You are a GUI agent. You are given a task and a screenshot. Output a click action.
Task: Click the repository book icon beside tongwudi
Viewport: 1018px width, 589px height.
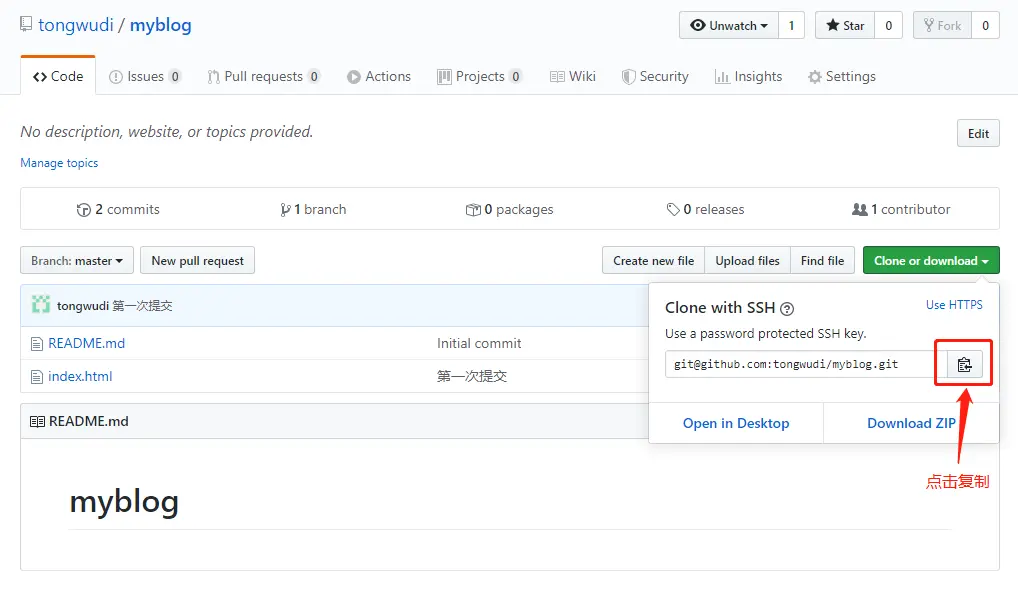(x=26, y=25)
